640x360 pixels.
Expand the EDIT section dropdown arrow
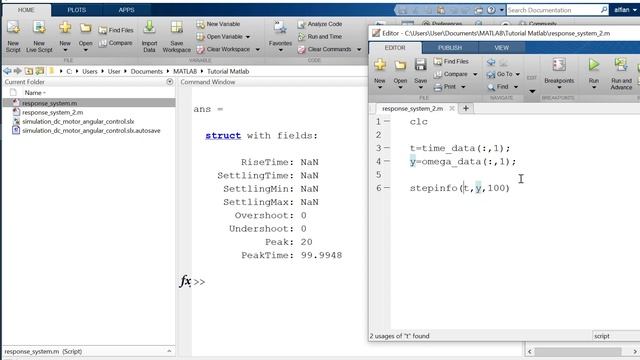(532, 91)
